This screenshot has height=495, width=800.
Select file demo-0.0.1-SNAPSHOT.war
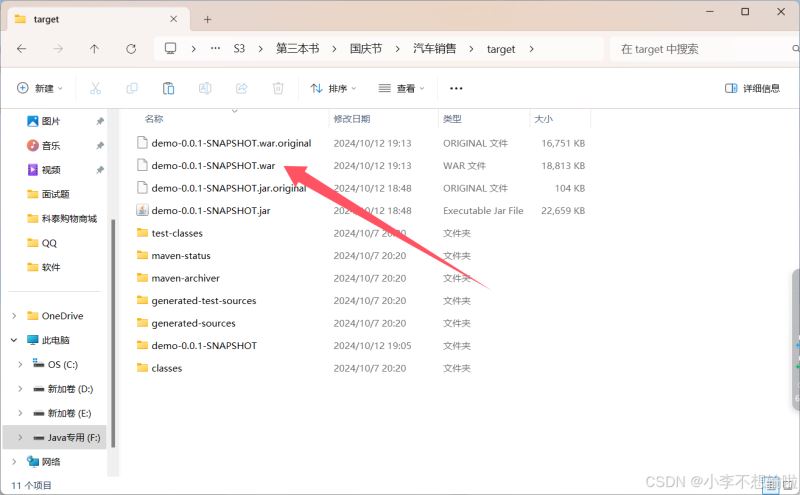coord(213,166)
